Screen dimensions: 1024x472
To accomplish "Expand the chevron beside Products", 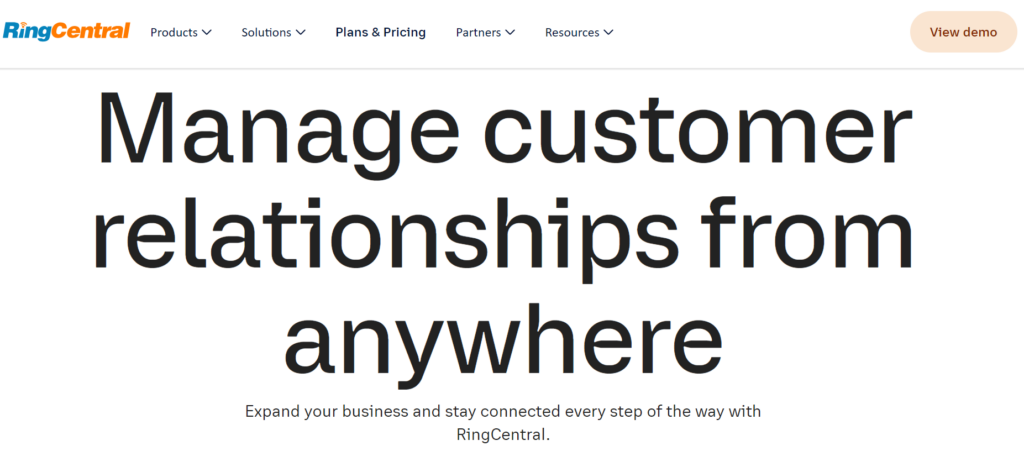I will [207, 32].
